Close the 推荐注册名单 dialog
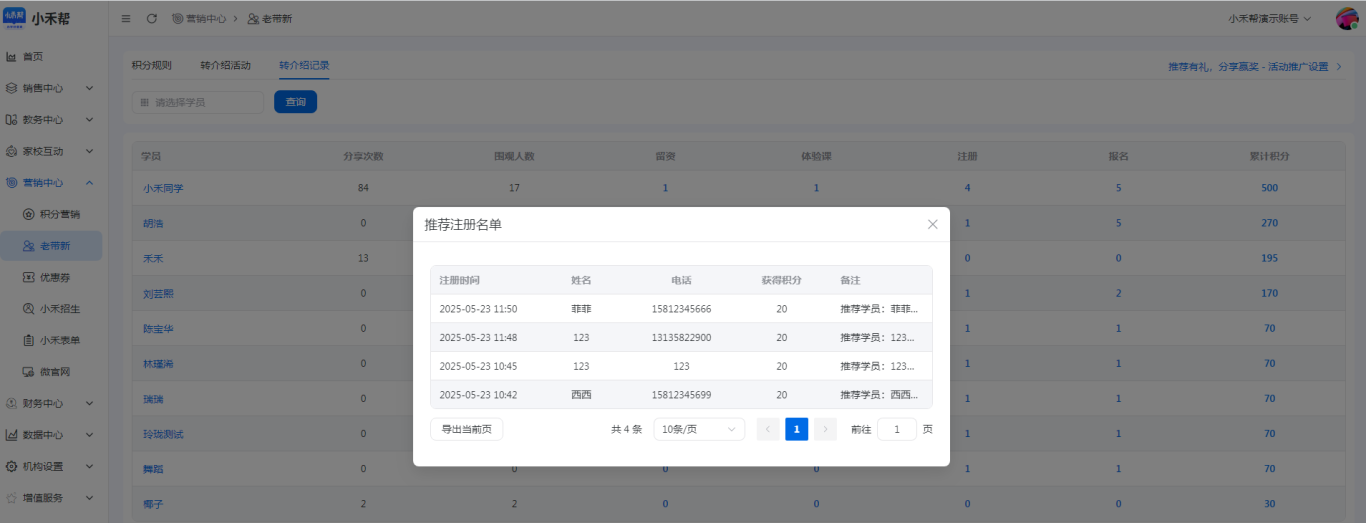The height and width of the screenshot is (523, 1366). [932, 224]
